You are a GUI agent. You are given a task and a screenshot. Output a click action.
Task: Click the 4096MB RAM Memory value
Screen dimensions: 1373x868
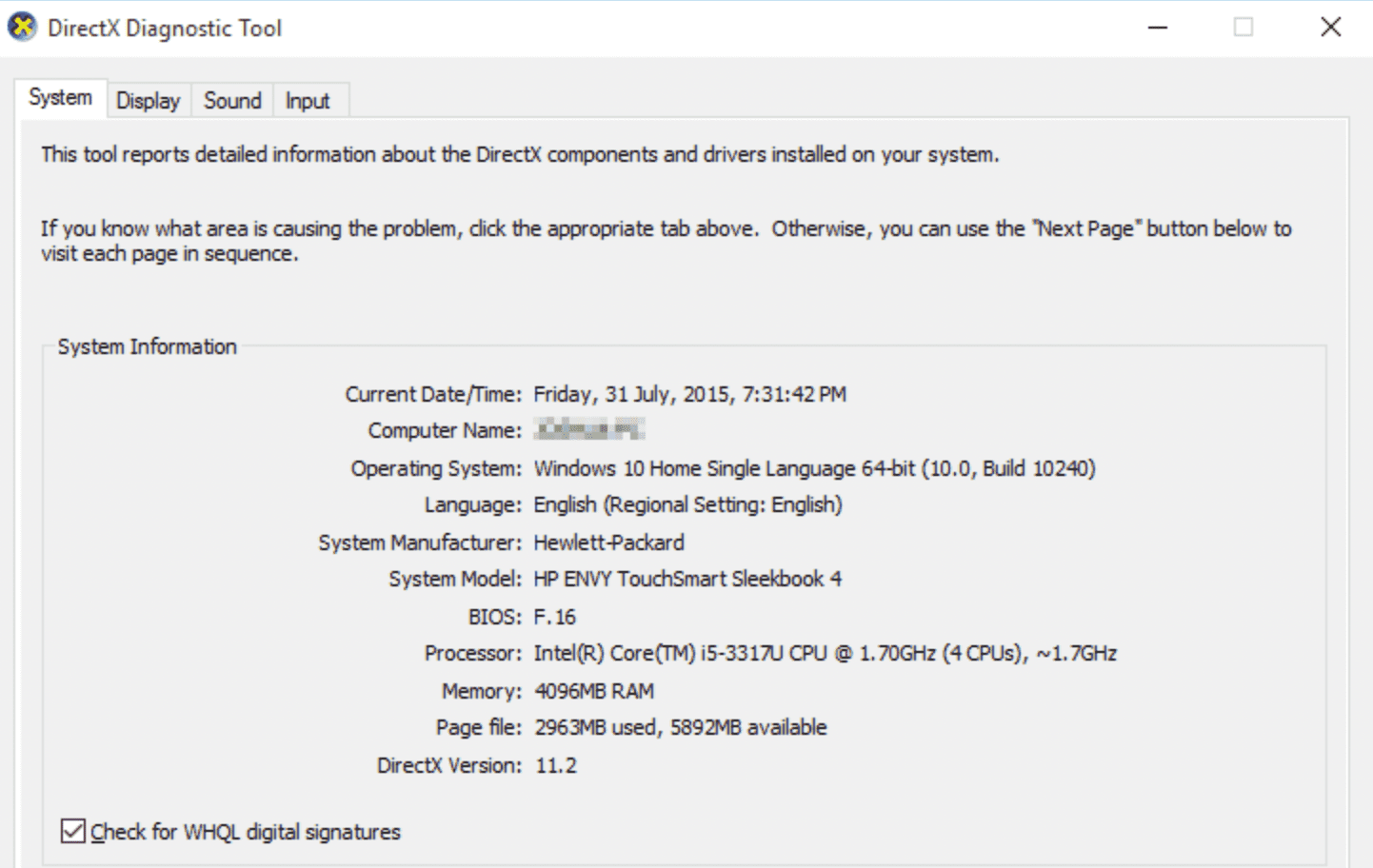[594, 691]
